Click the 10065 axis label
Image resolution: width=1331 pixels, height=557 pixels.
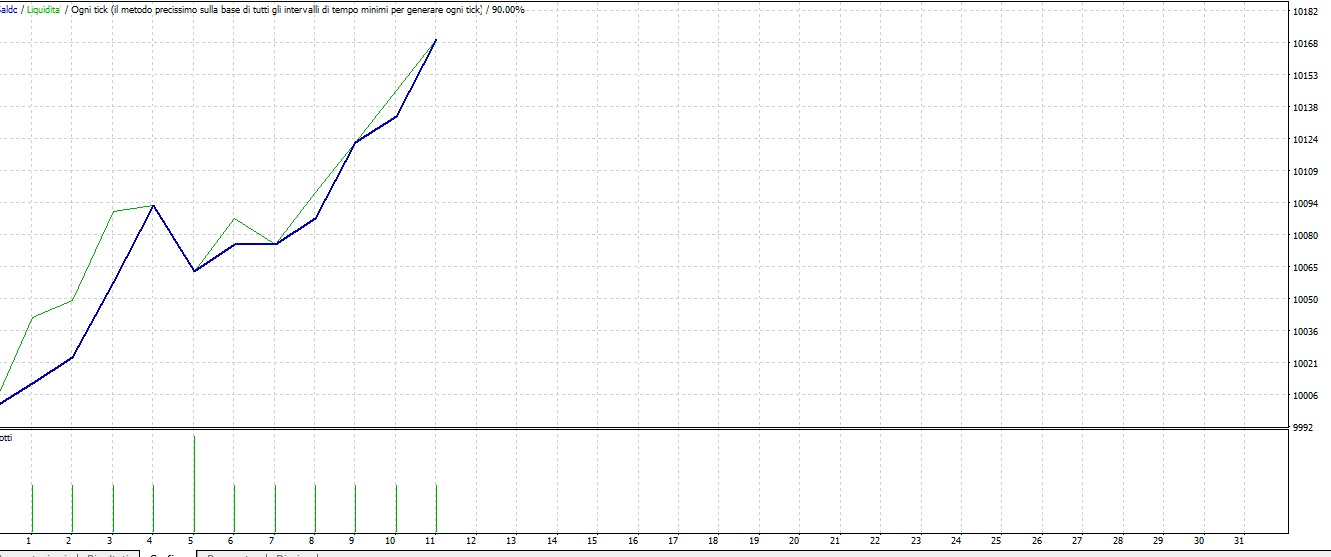[x=1306, y=268]
